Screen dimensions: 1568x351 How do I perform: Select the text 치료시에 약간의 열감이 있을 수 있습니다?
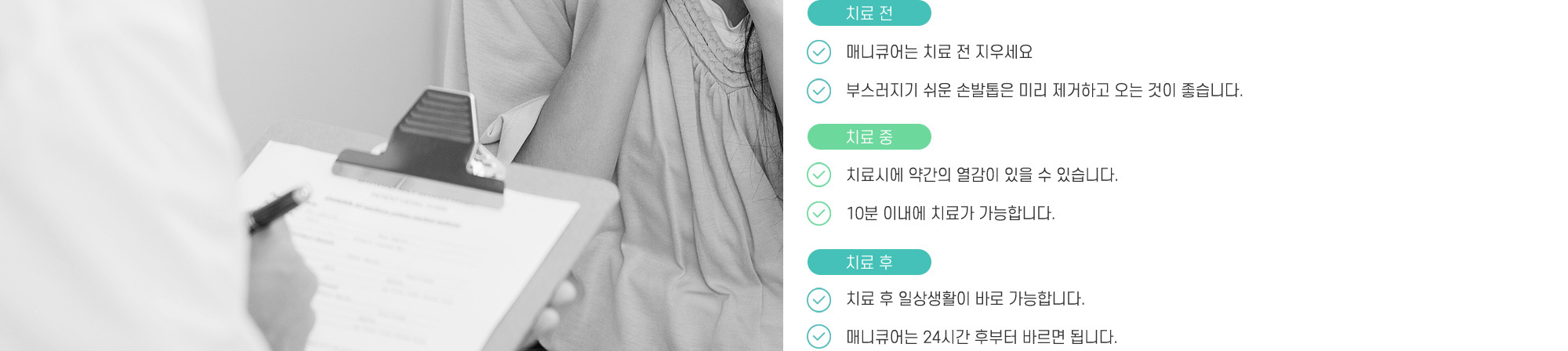click(x=982, y=175)
